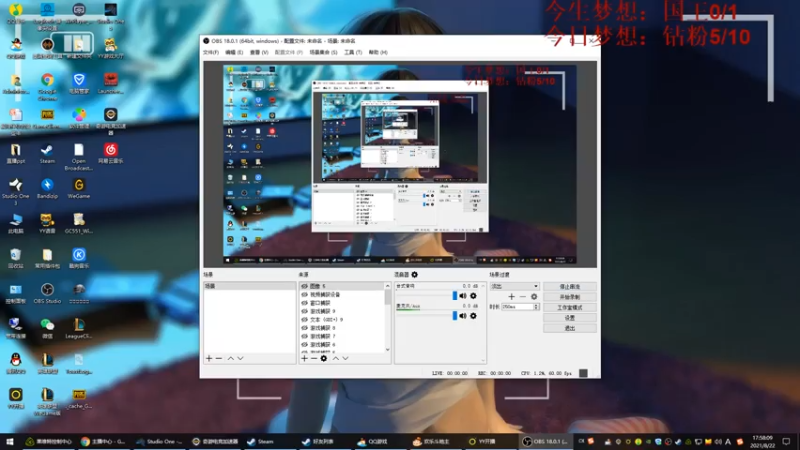This screenshot has height=450, width=800.
Task: Select the 场景 entry in scenes list
Action: (249, 286)
